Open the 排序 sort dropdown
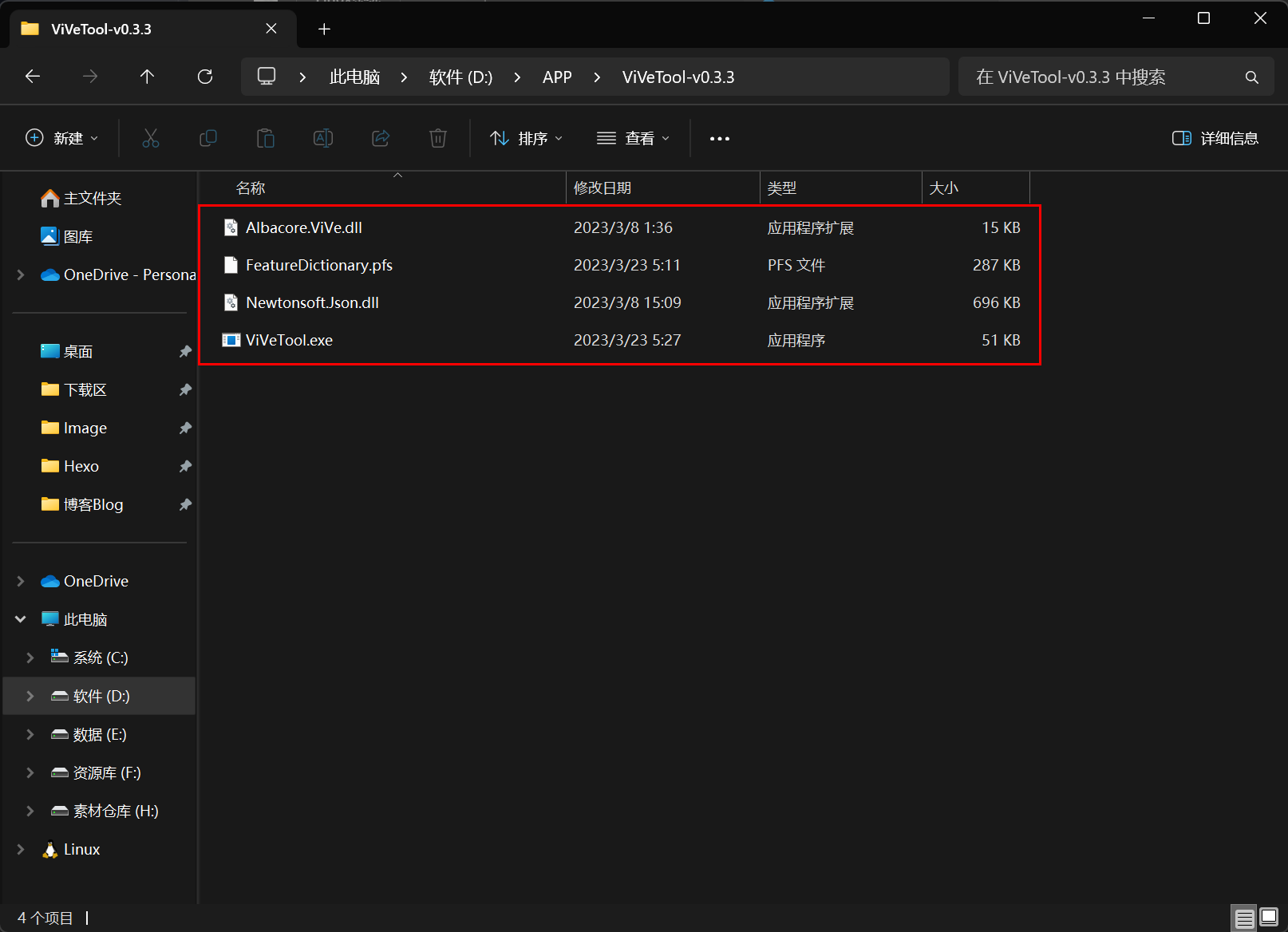The image size is (1288, 932). tap(527, 138)
